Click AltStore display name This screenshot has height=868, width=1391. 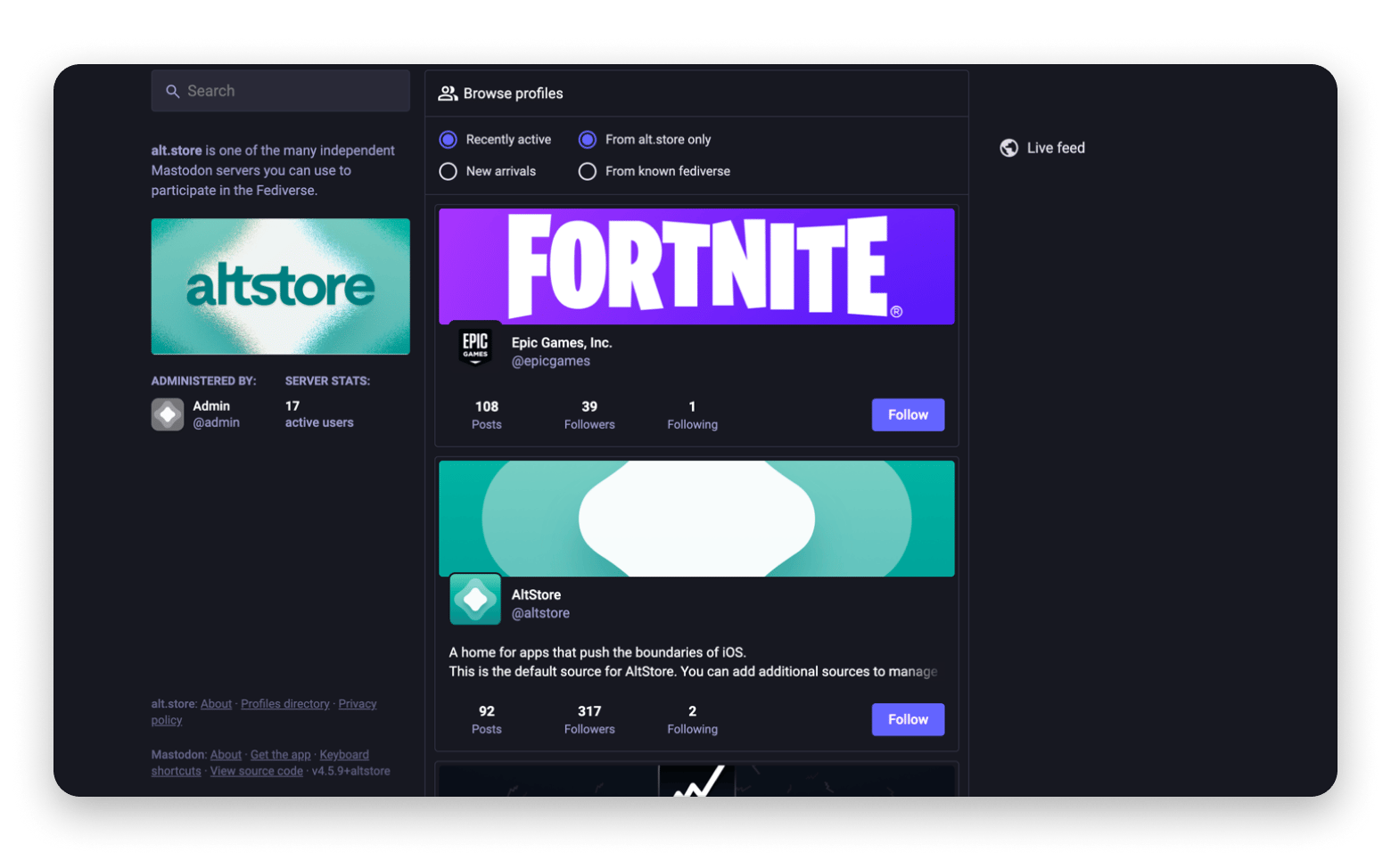[536, 595]
